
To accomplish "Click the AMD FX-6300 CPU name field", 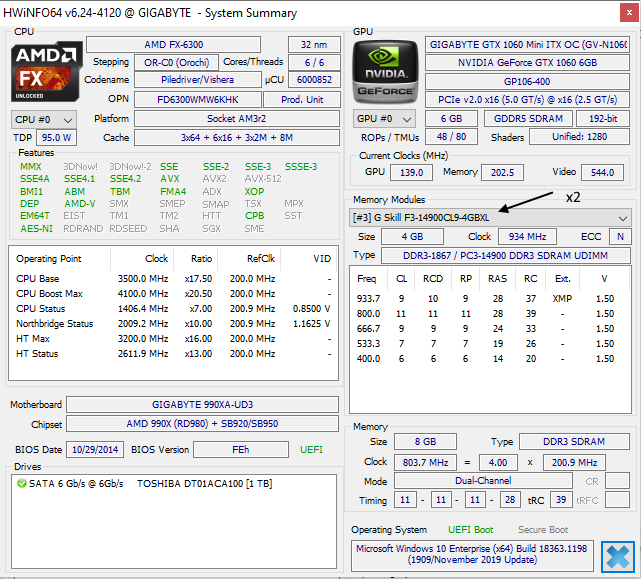I will point(173,45).
